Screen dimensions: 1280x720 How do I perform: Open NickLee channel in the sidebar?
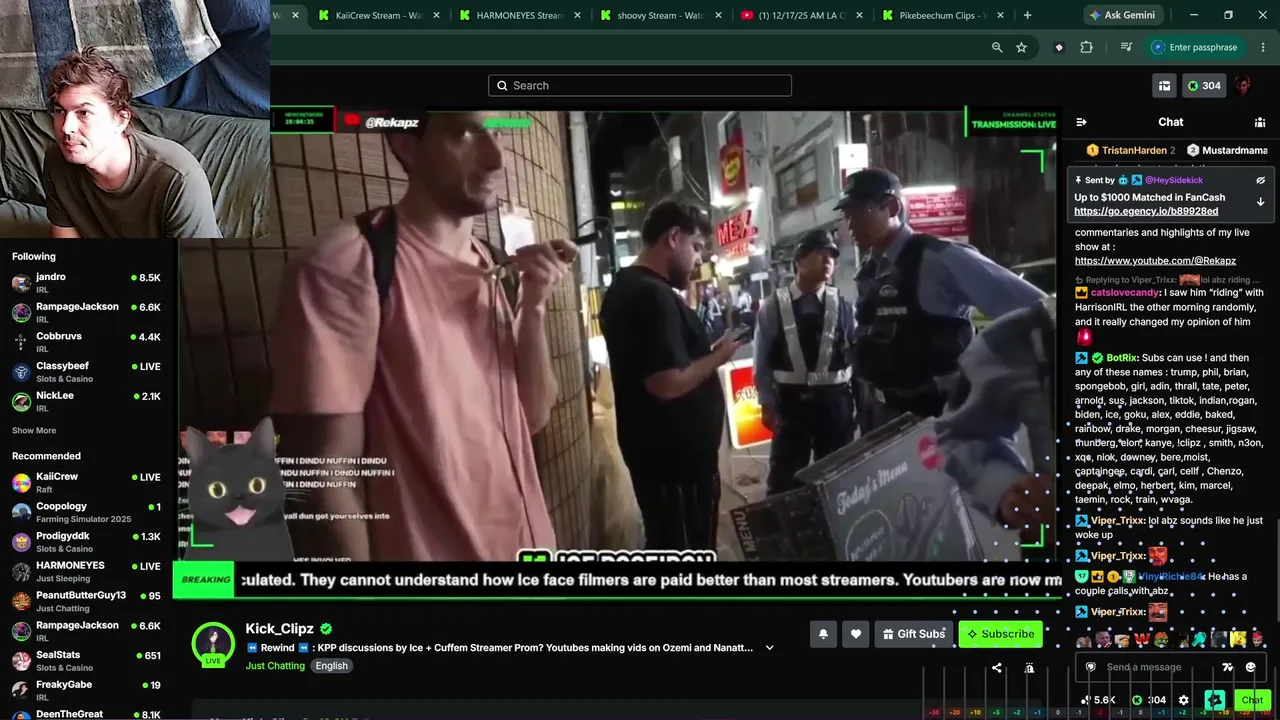pyautogui.click(x=86, y=400)
